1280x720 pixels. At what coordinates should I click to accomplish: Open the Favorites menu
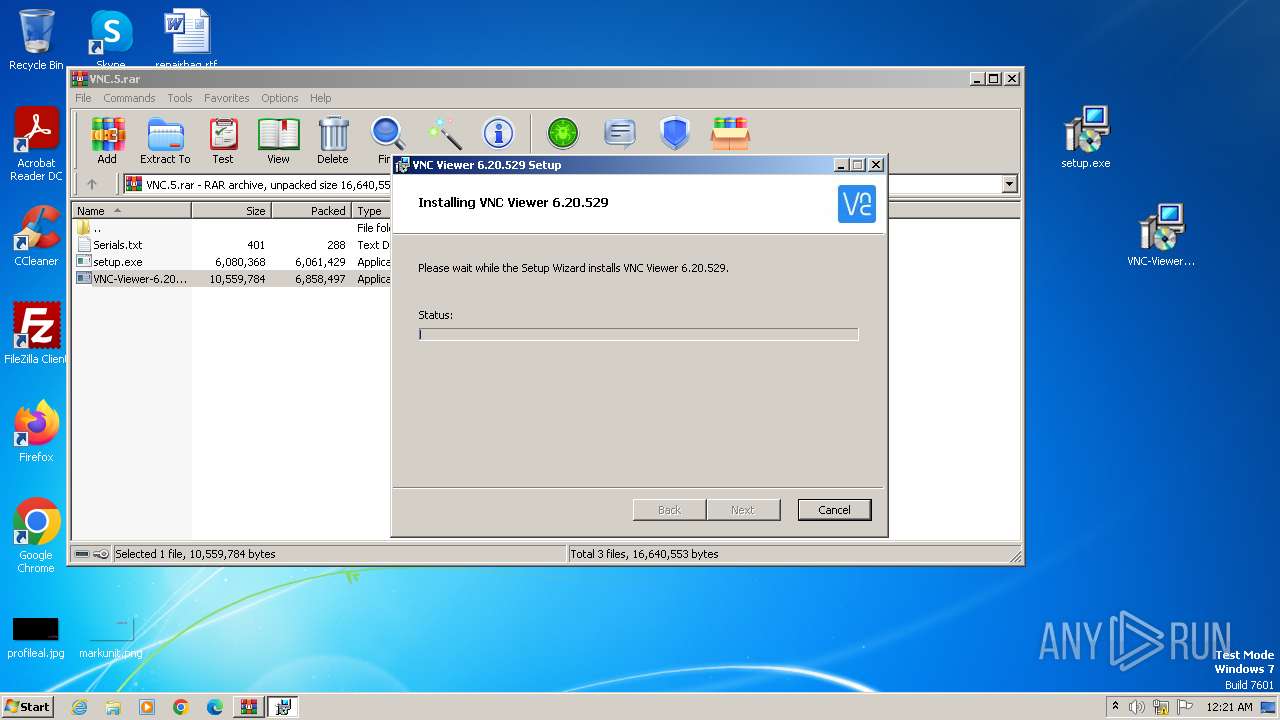pos(227,98)
